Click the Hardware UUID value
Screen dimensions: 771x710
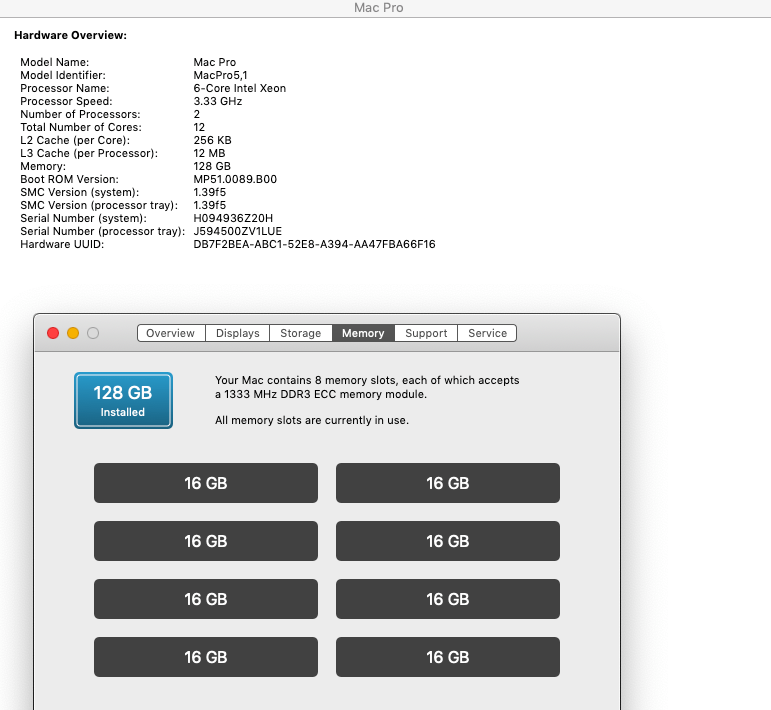314,244
